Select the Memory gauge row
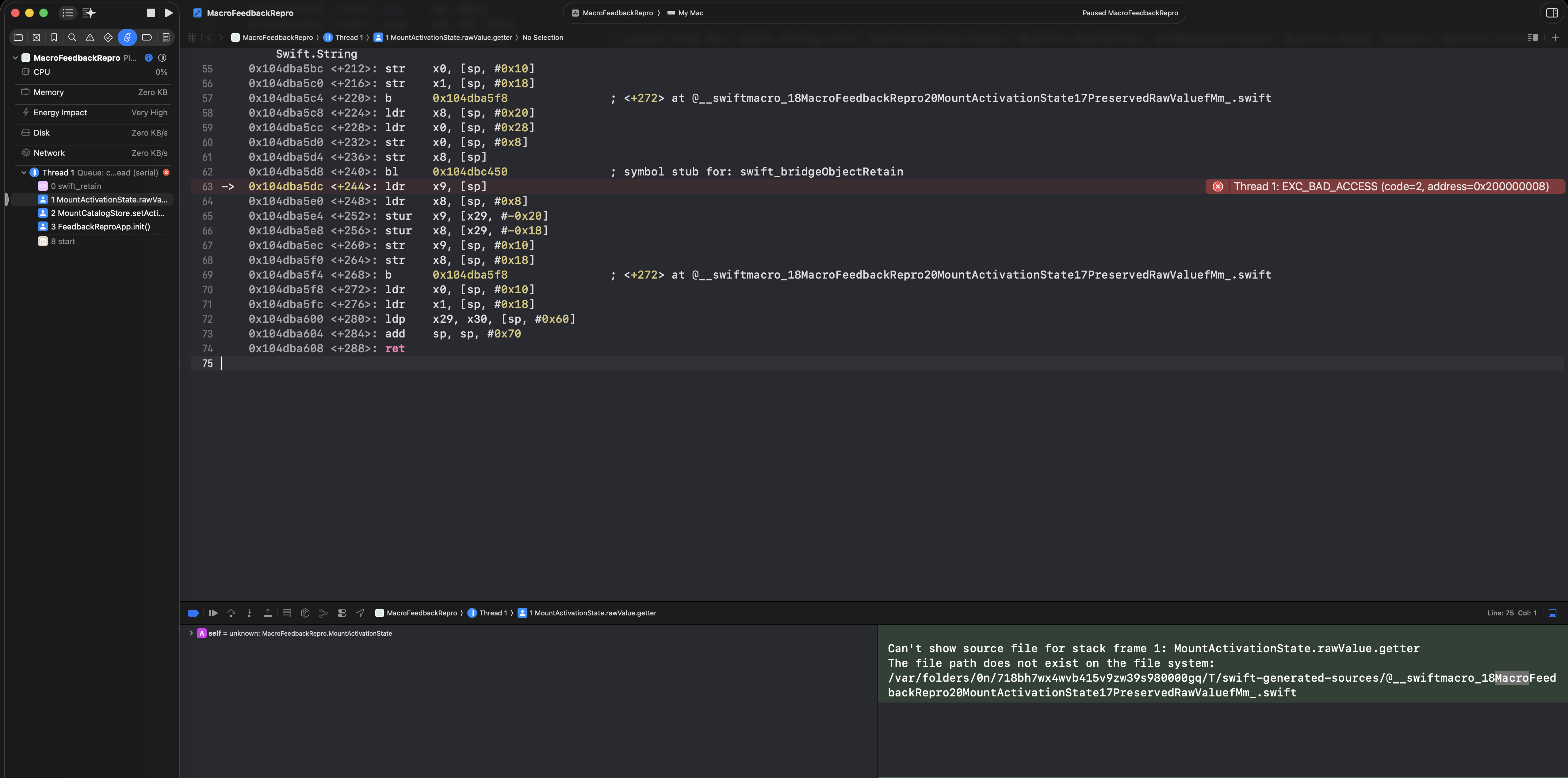Viewport: 1568px width, 778px height. pyautogui.click(x=91, y=92)
